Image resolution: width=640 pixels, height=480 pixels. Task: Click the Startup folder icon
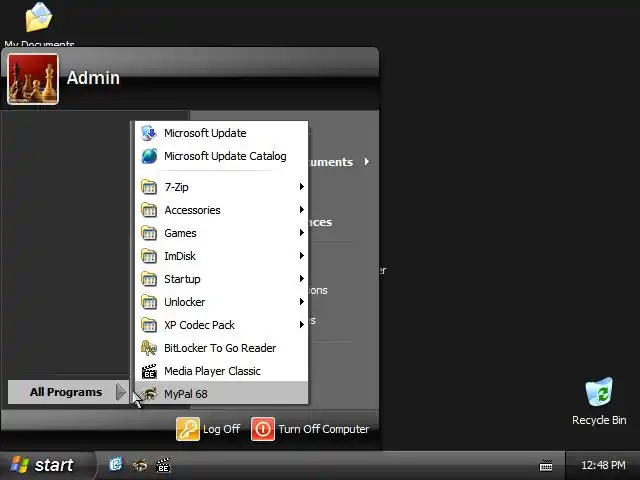[149, 279]
